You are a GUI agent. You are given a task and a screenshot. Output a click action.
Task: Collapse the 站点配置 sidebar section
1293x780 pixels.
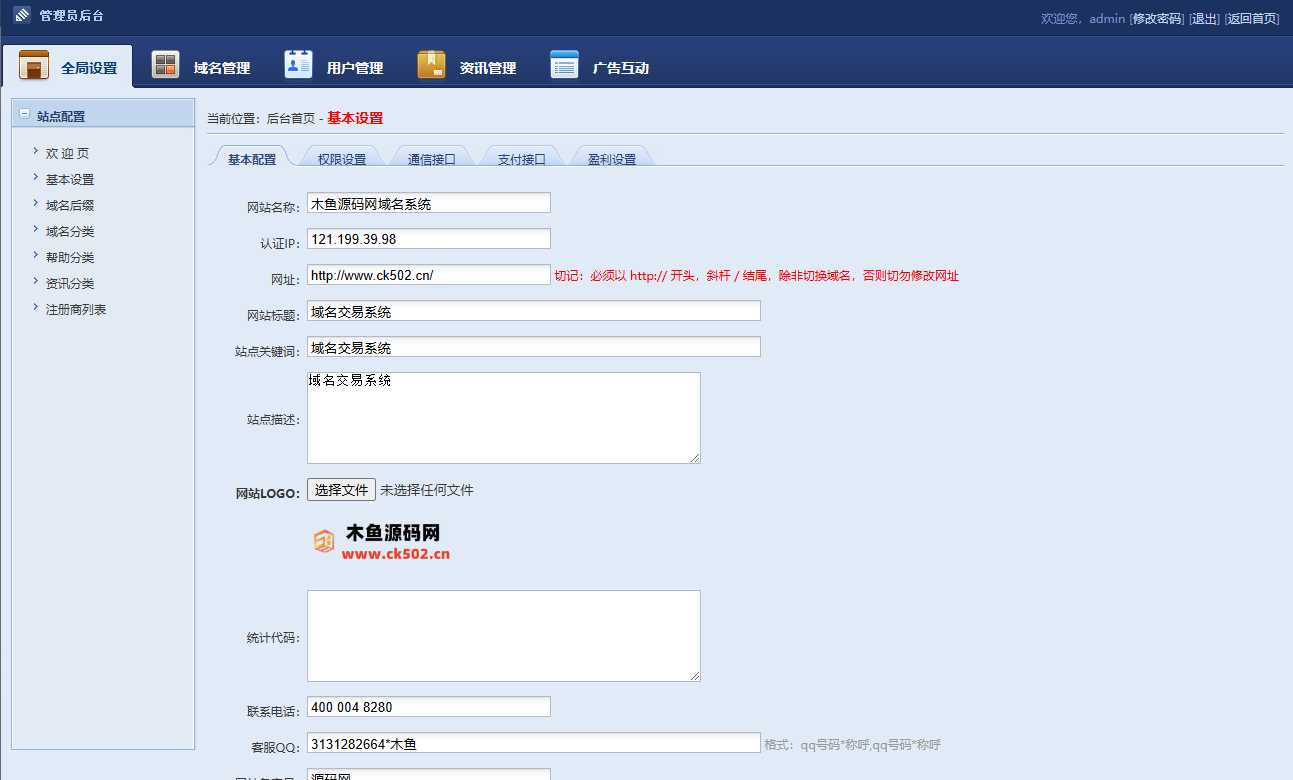coord(25,114)
